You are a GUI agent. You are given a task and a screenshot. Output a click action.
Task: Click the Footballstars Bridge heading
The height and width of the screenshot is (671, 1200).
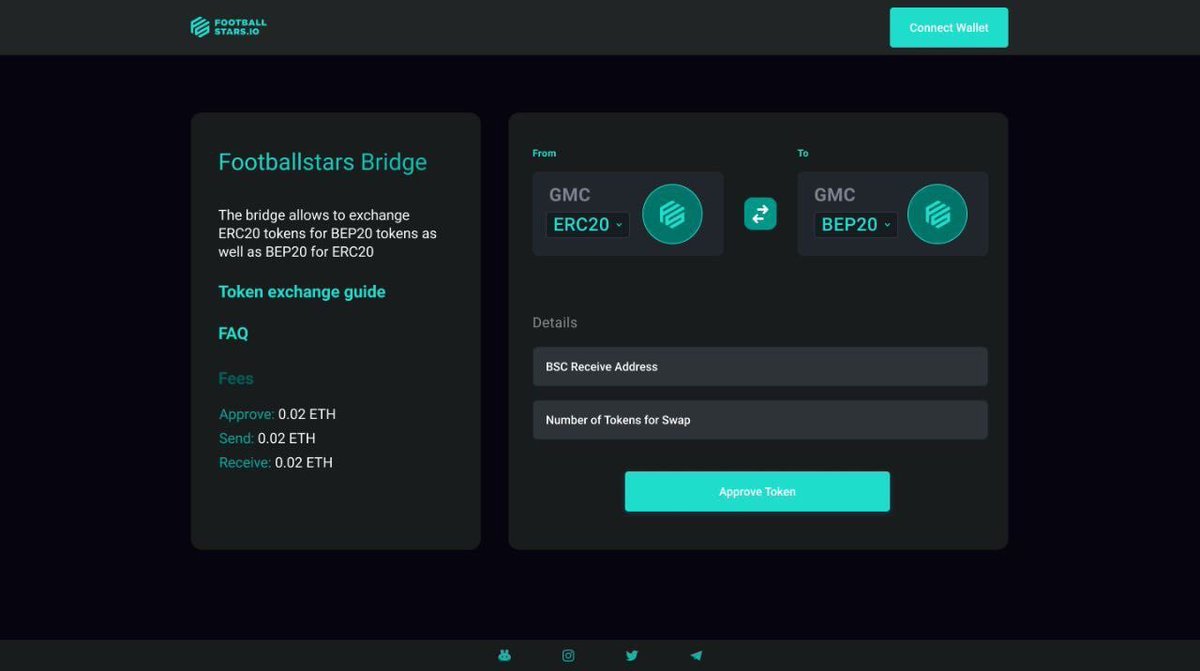(x=322, y=162)
